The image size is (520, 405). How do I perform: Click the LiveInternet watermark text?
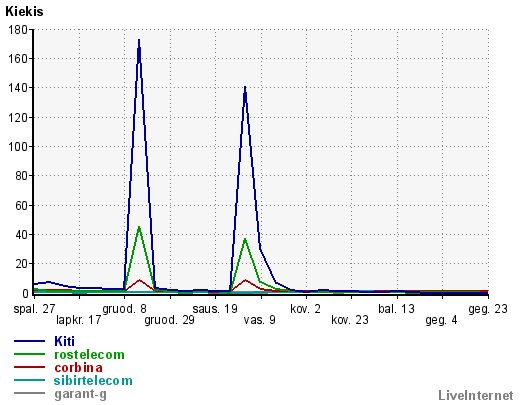476,395
